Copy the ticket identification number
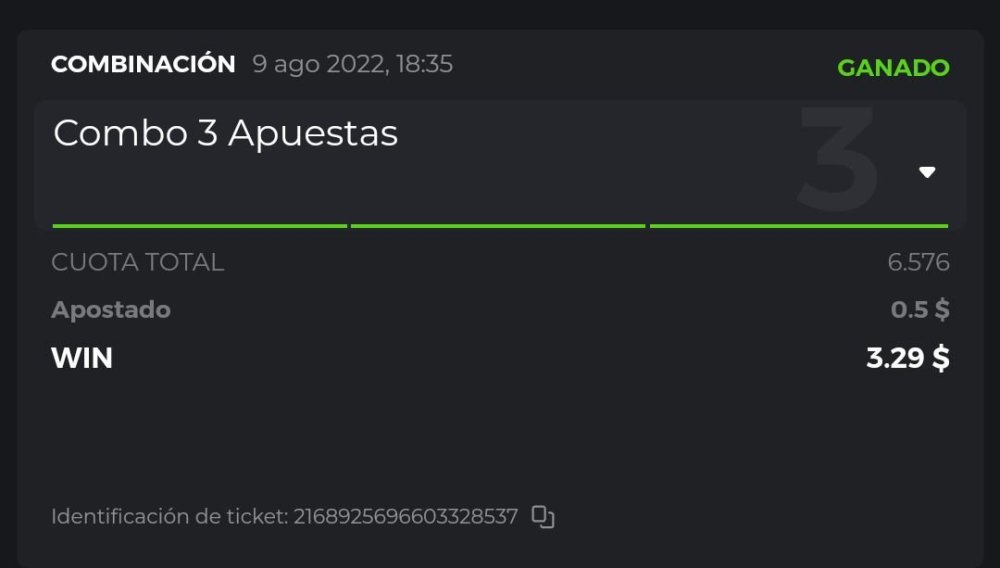This screenshot has height=568, width=1000. tap(542, 517)
